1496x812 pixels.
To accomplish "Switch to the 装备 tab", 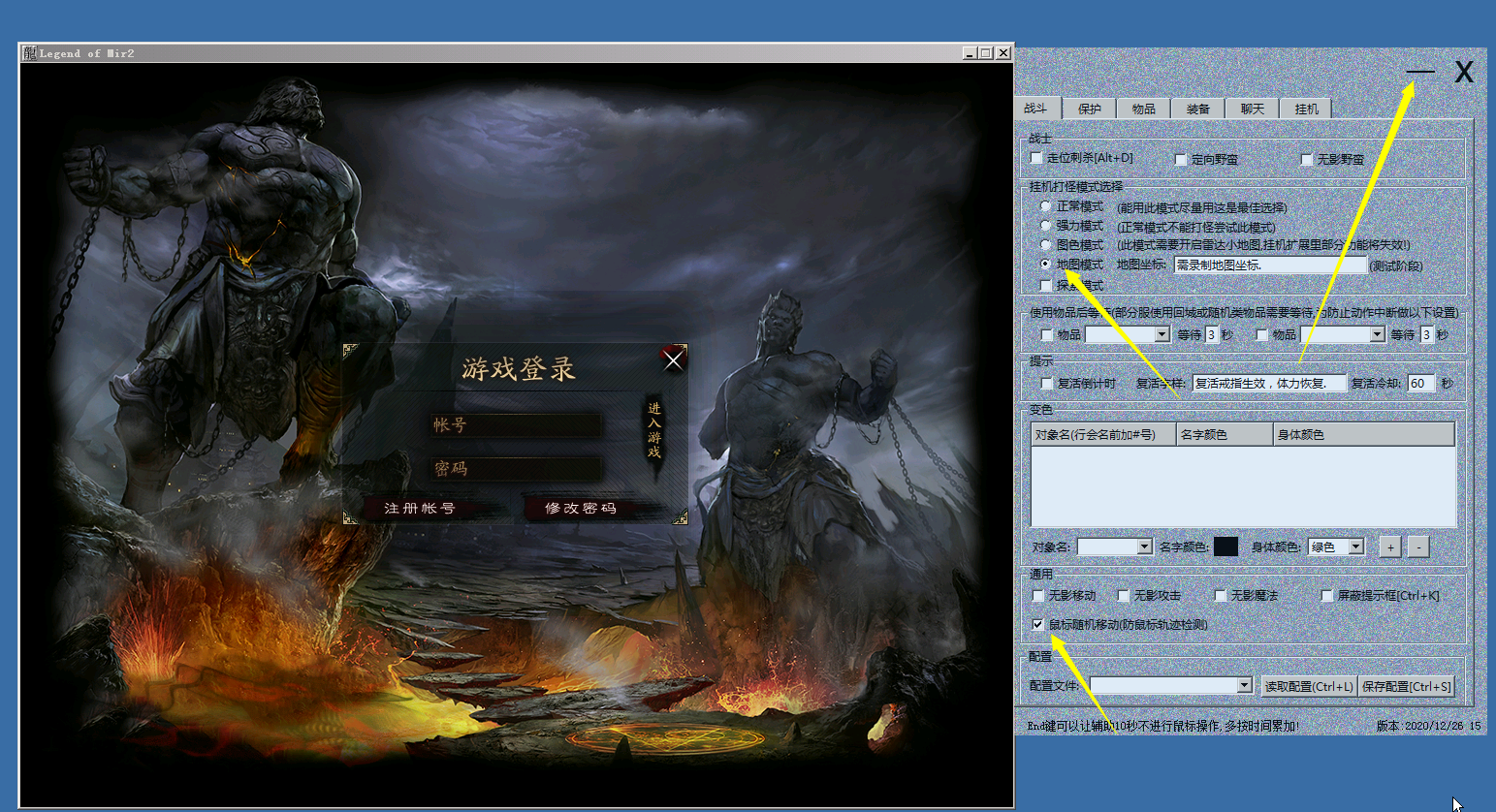I will point(1198,109).
